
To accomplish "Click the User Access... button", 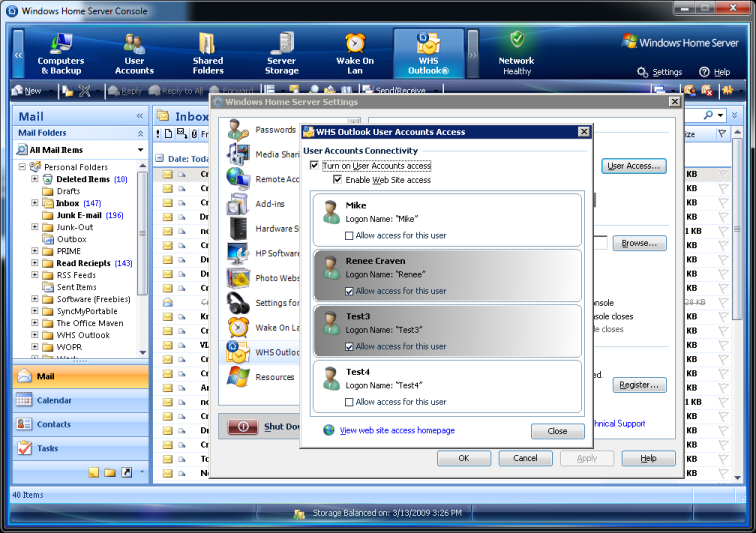I will [x=634, y=166].
